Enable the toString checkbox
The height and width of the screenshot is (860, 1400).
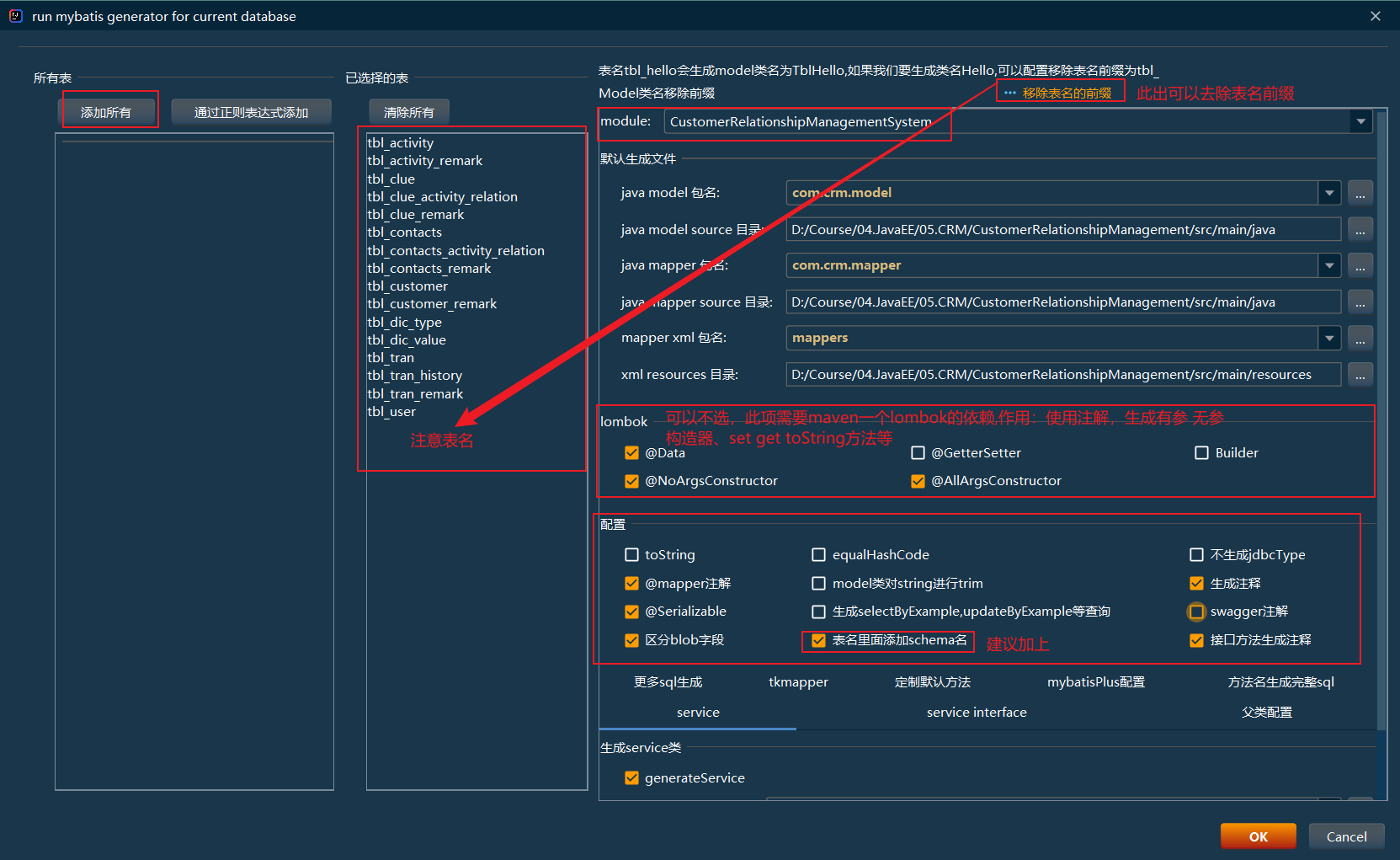631,555
